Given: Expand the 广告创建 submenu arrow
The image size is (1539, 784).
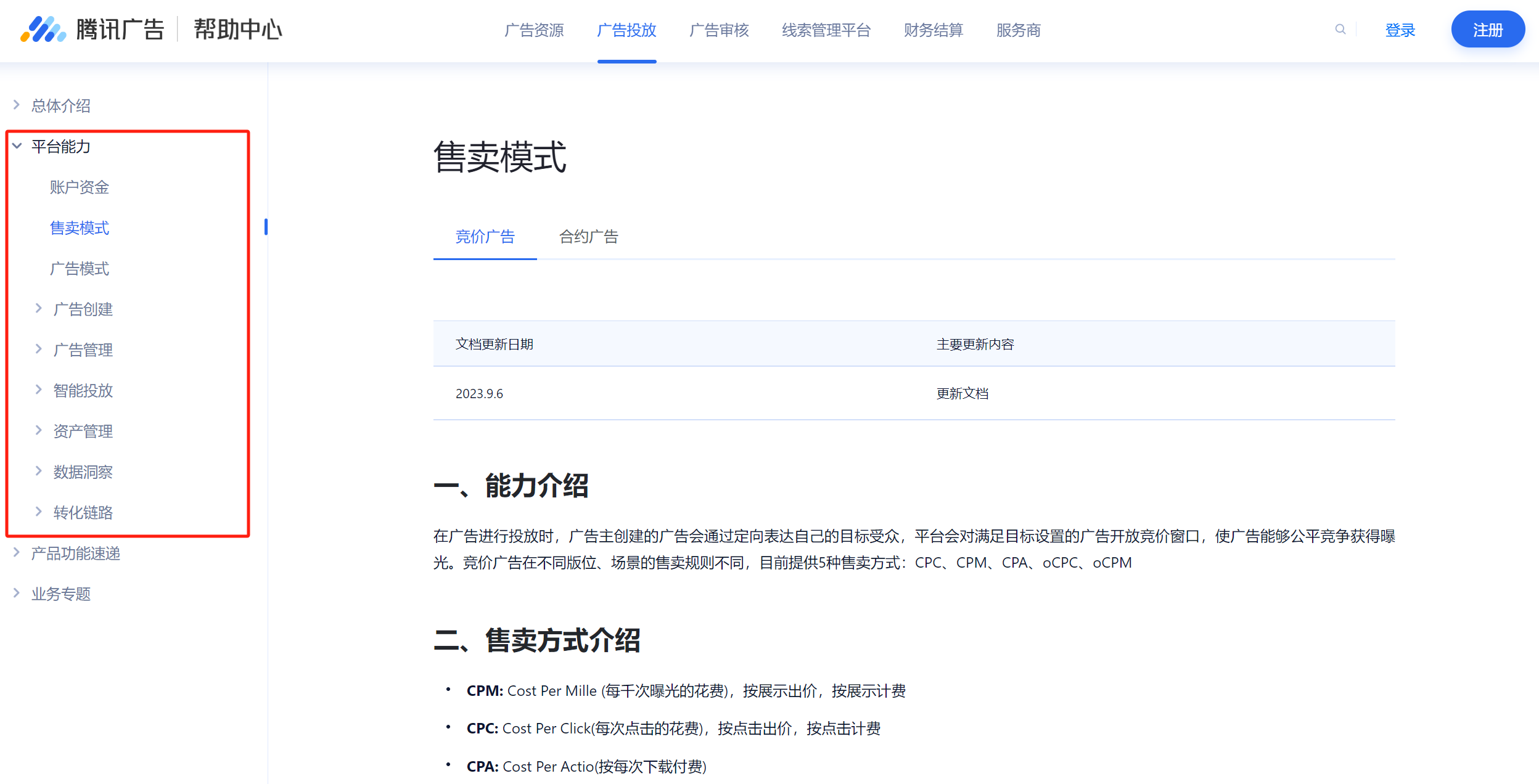Looking at the screenshot, I should point(39,308).
